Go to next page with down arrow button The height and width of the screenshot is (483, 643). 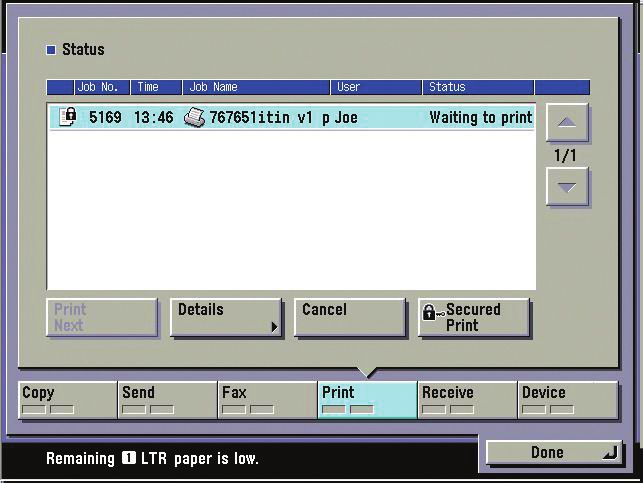[x=567, y=187]
